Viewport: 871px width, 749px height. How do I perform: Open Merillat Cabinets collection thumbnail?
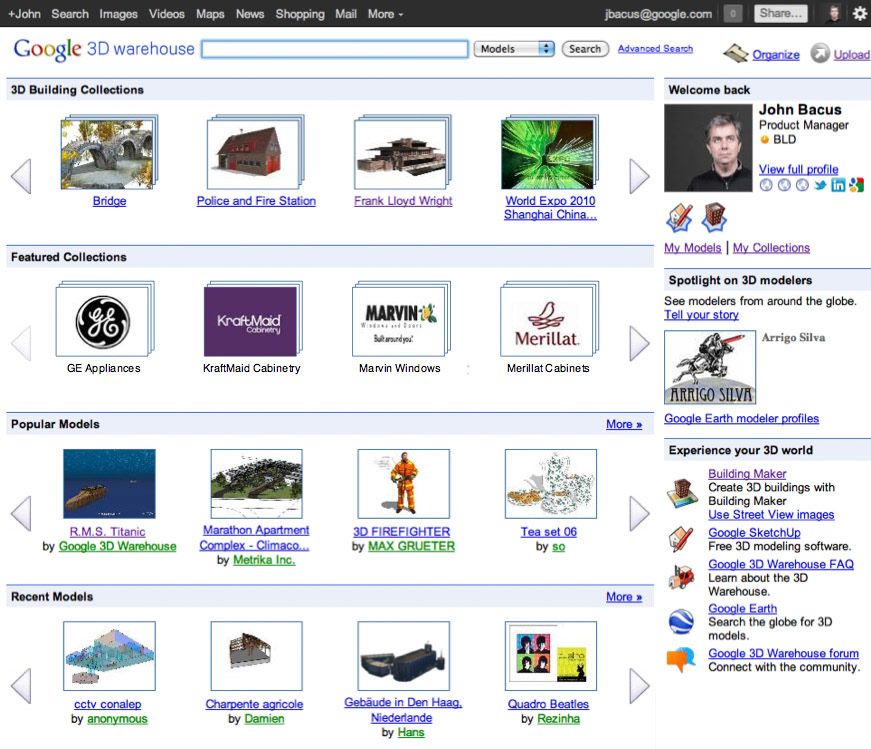point(549,319)
